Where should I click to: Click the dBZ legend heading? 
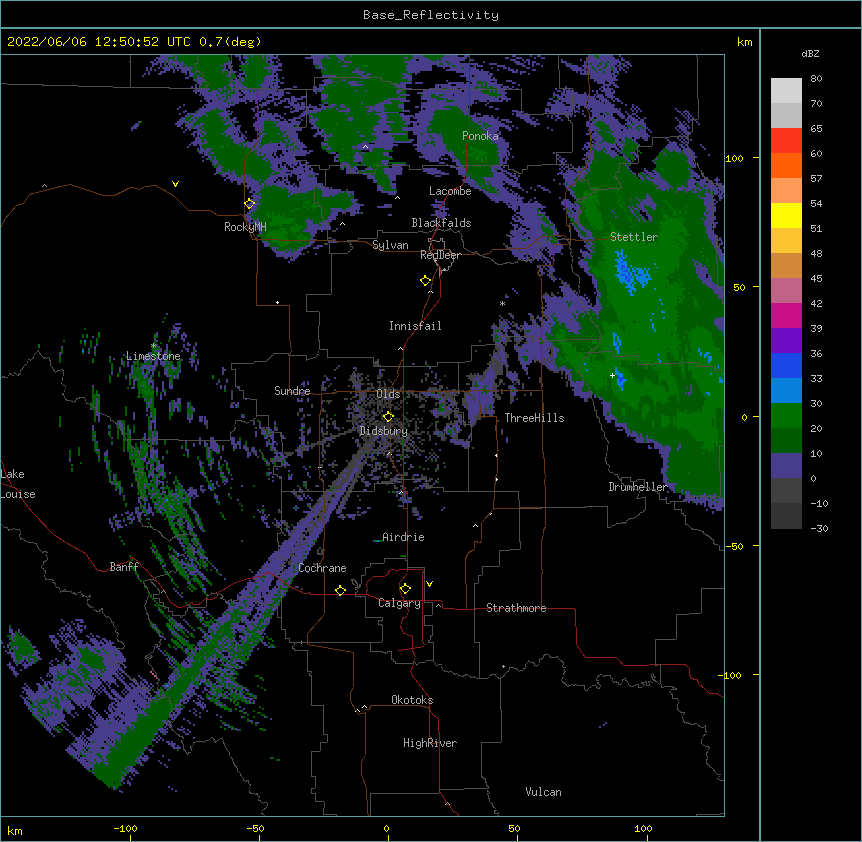pyautogui.click(x=810, y=53)
